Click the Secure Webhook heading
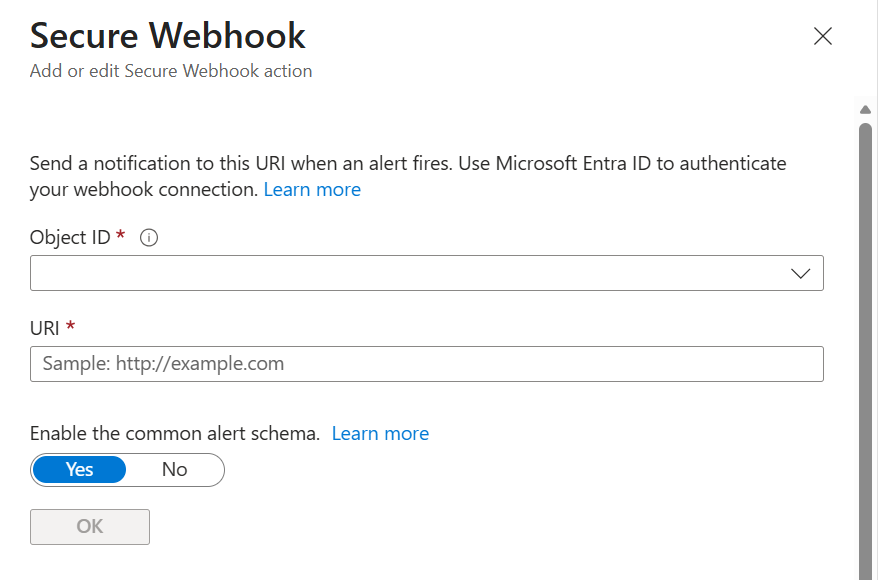The width and height of the screenshot is (882, 580). [x=168, y=36]
